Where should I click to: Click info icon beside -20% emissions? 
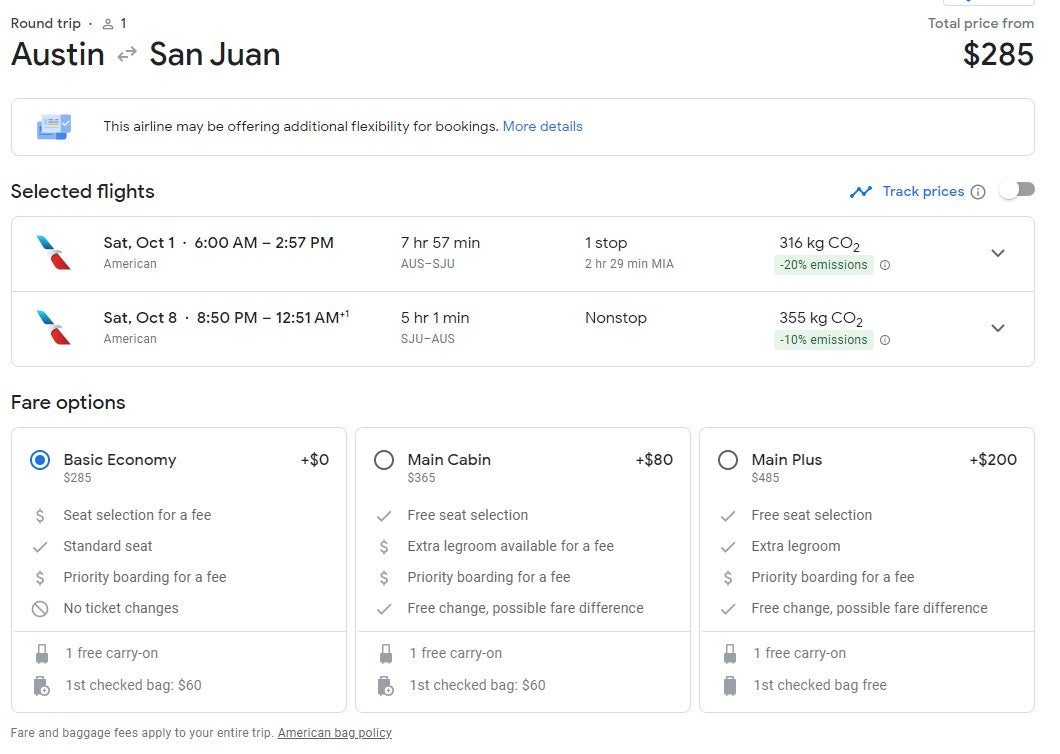click(x=885, y=265)
